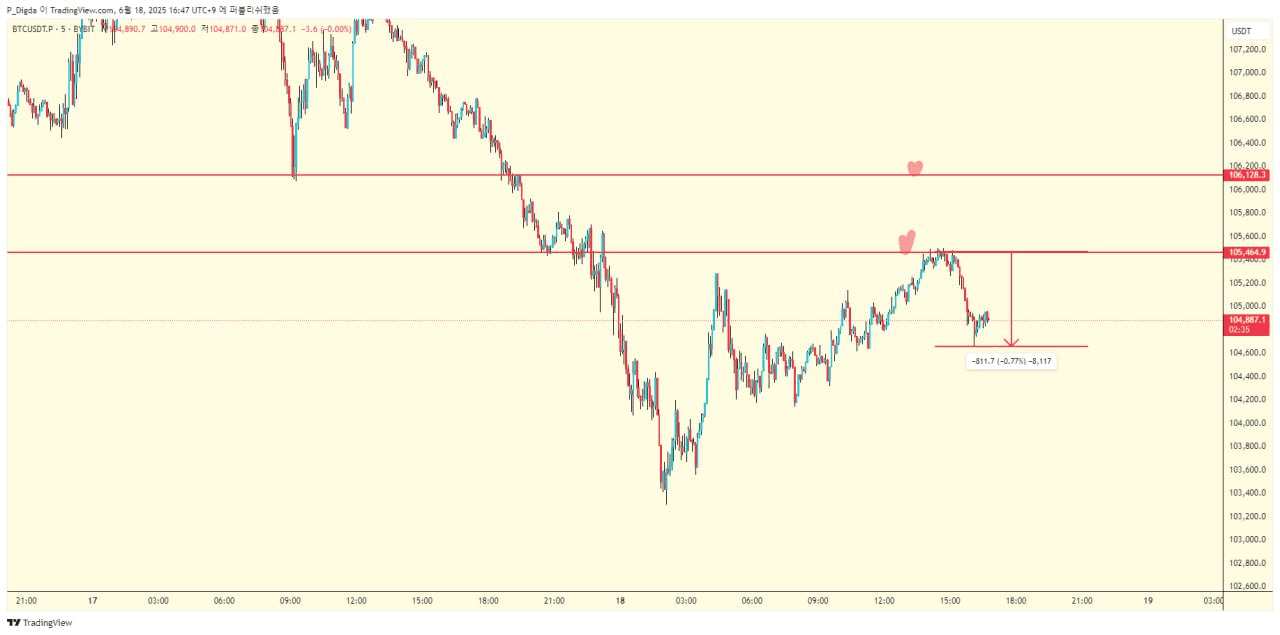Screen dimensions: 1280x635
Task: Click the 103,400.0 price axis label
Action: pos(1248,492)
